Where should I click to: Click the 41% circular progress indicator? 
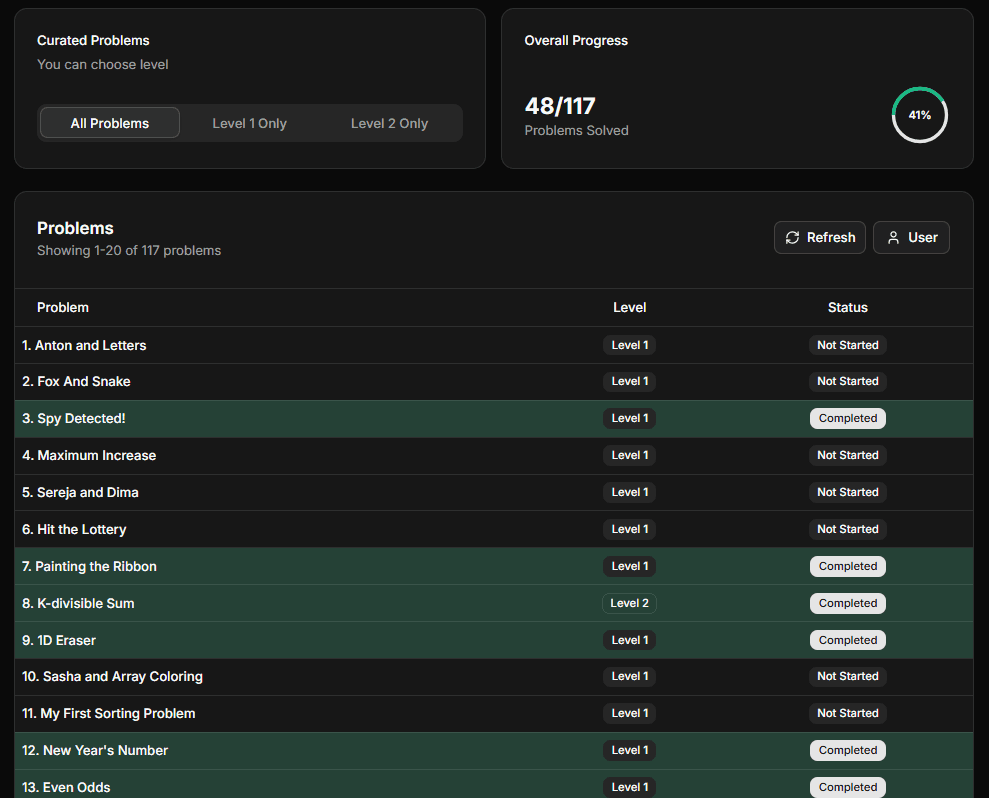coord(919,115)
